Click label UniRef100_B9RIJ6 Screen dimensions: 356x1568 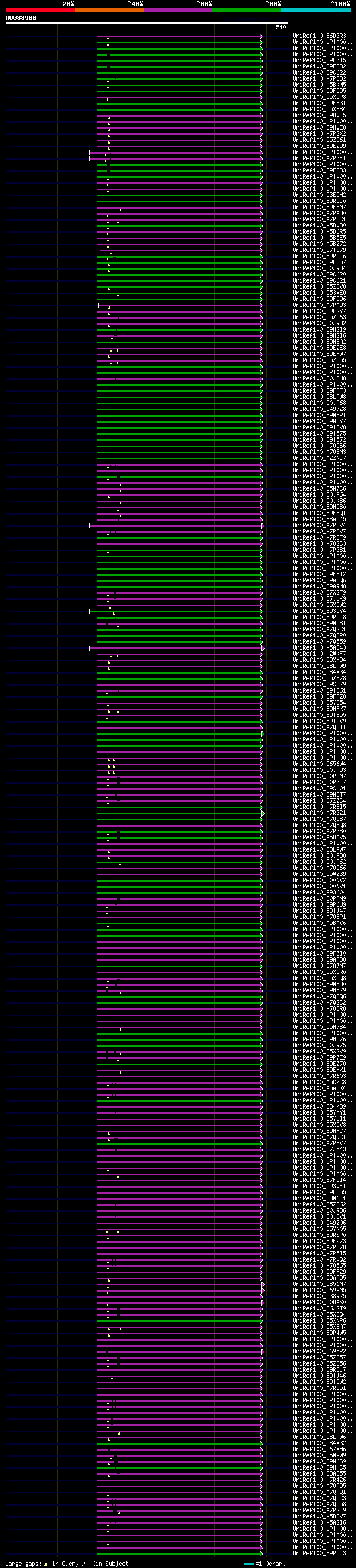[x=319, y=256]
